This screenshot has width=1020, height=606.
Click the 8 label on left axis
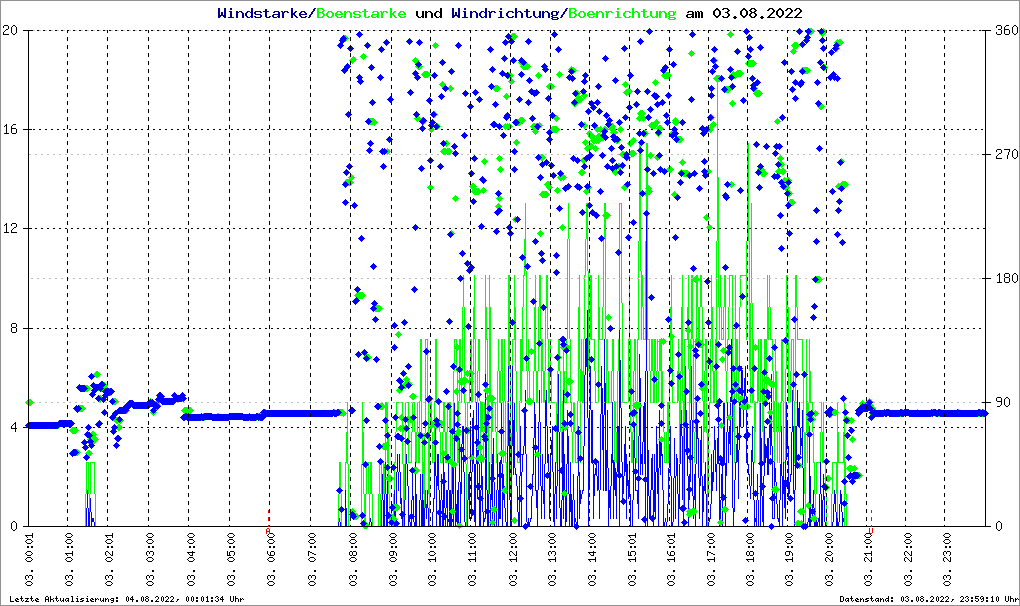(16, 328)
